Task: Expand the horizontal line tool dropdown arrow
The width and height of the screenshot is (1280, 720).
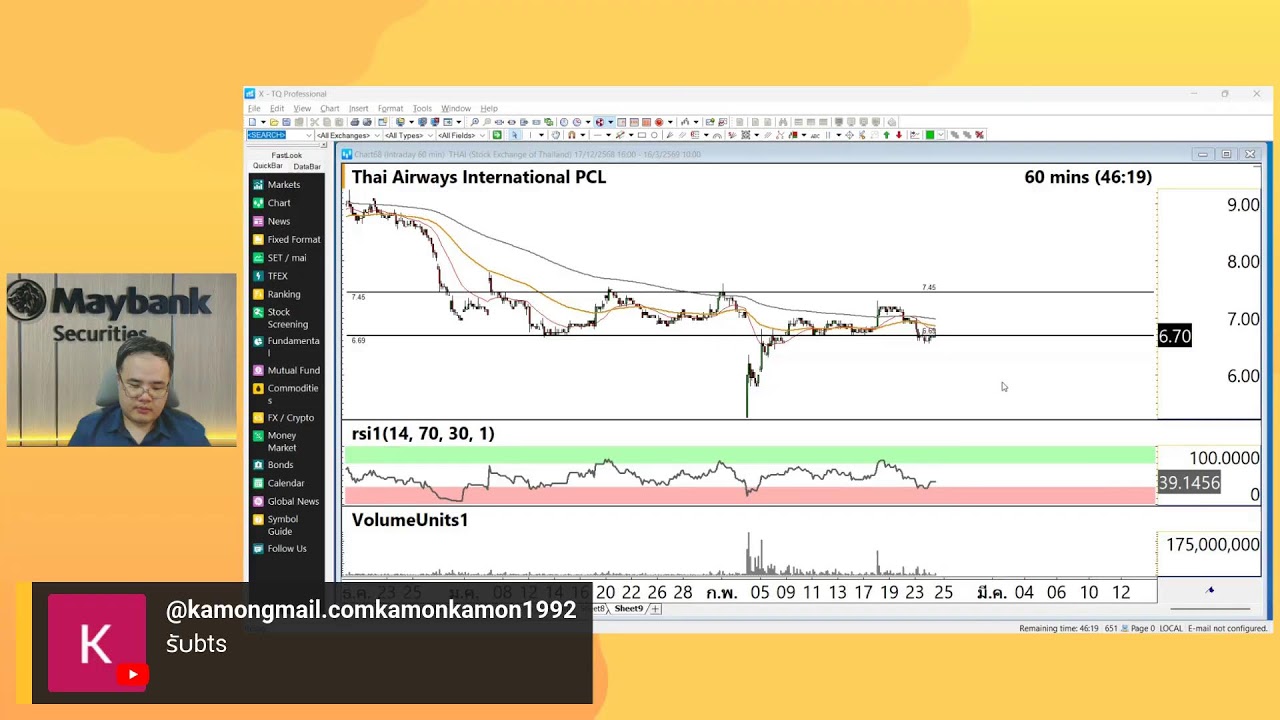Action: tap(609, 135)
